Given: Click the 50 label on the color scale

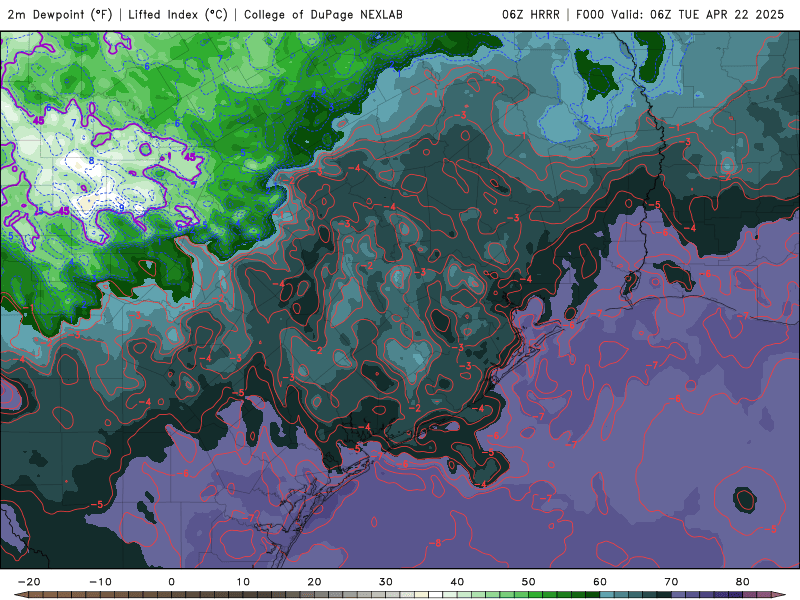Looking at the screenshot, I should [x=529, y=582].
